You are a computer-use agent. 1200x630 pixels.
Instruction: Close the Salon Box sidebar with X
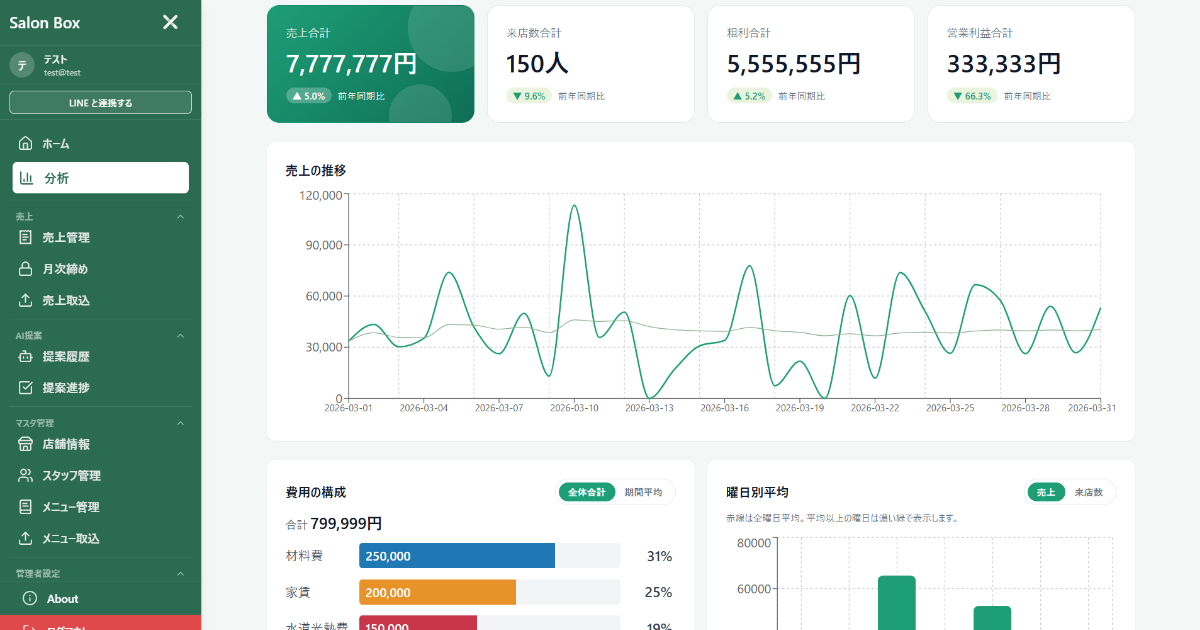tap(170, 22)
